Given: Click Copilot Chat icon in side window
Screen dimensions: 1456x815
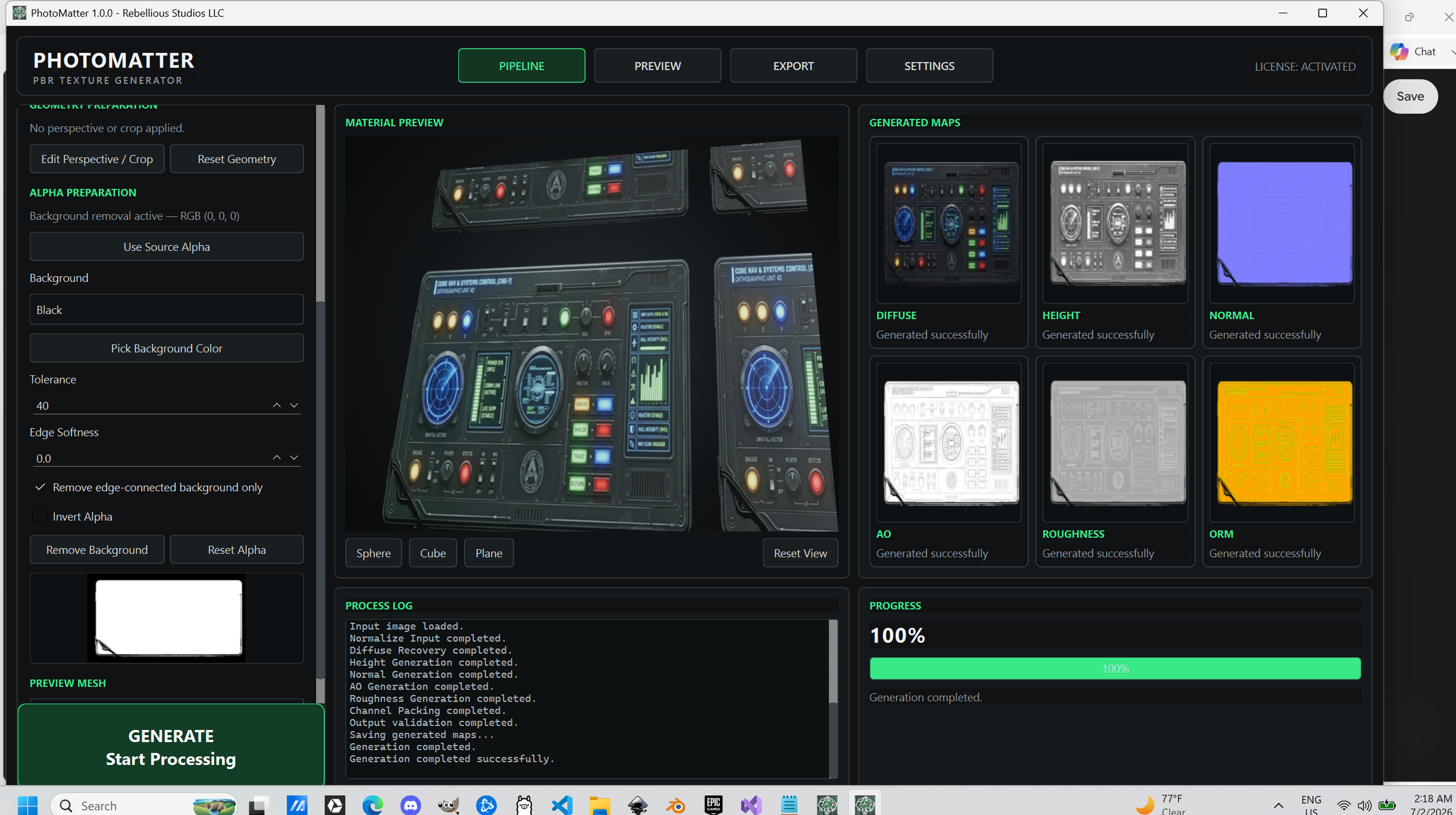Looking at the screenshot, I should pyautogui.click(x=1399, y=51).
